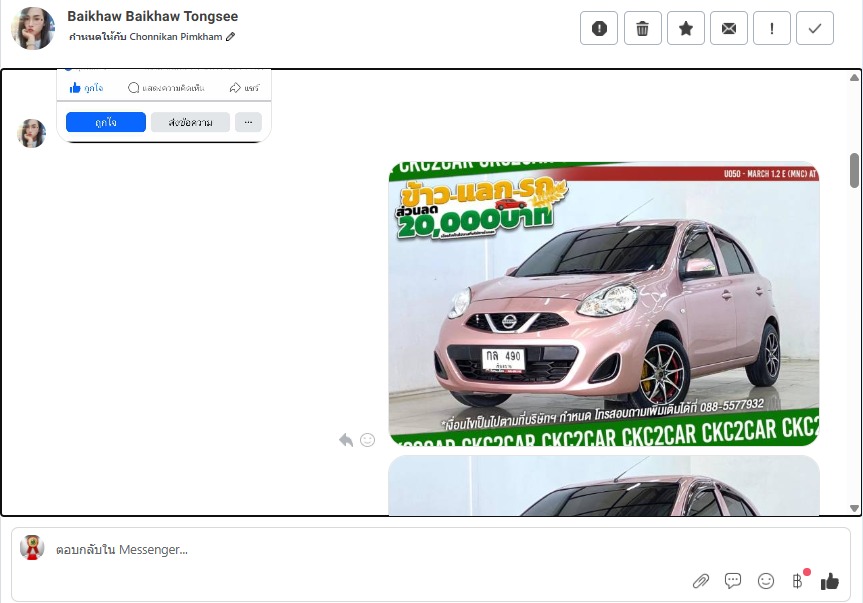The height and width of the screenshot is (603, 863).
Task: Reply to the pink car image message
Action: click(346, 440)
